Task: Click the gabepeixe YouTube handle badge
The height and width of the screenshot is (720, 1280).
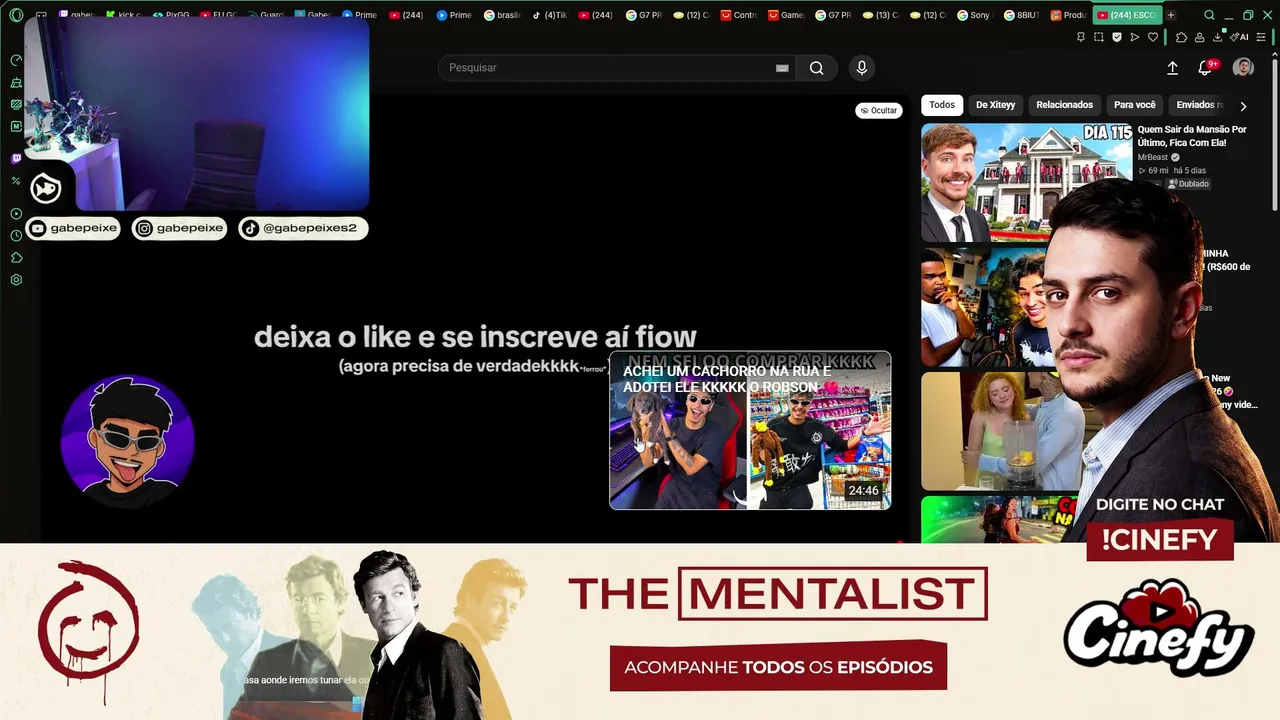Action: (x=74, y=228)
